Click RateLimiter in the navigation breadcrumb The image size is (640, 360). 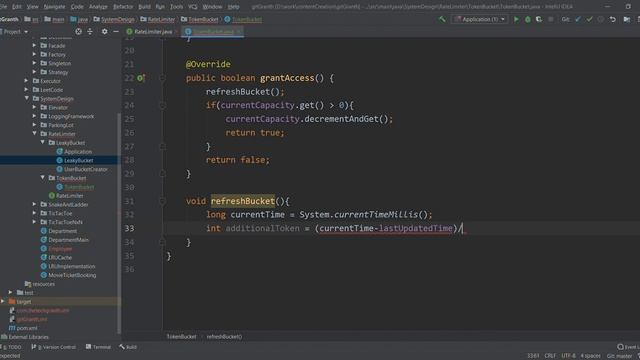(158, 19)
